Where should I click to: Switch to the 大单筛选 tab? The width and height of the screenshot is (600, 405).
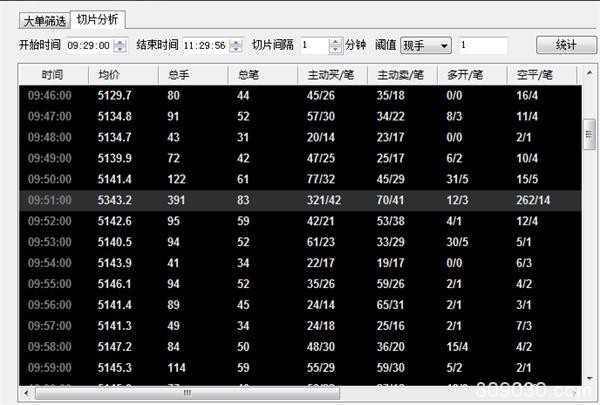(x=42, y=18)
